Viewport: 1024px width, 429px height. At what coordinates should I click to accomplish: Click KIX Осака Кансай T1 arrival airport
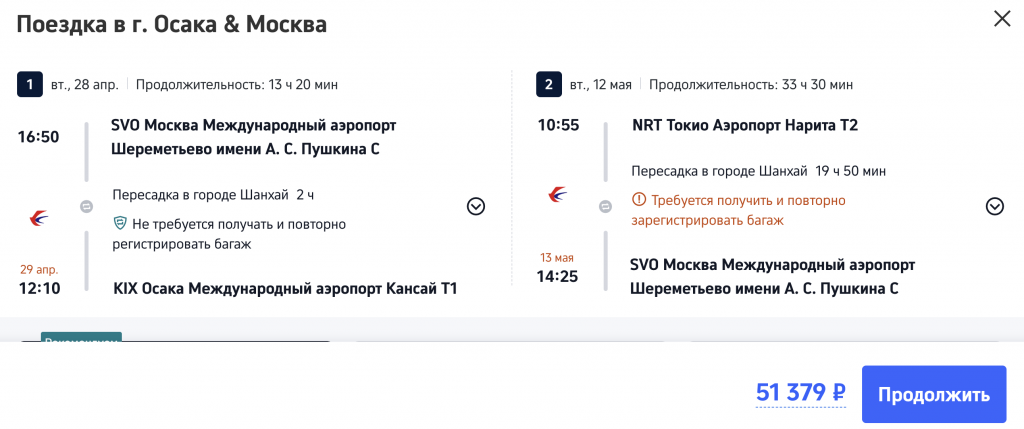coord(285,289)
